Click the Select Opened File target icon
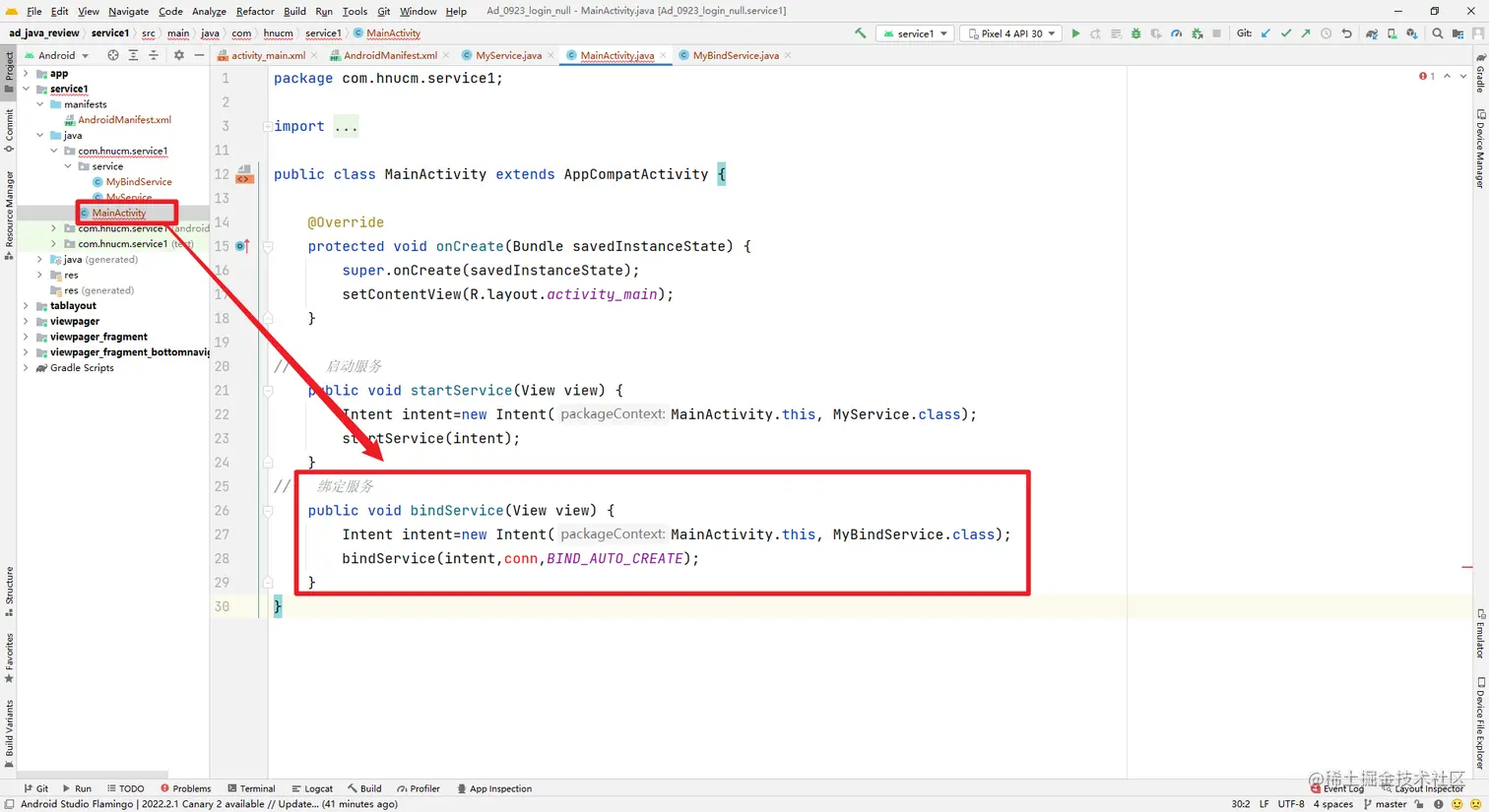Viewport: 1489px width, 812px height. point(112,55)
